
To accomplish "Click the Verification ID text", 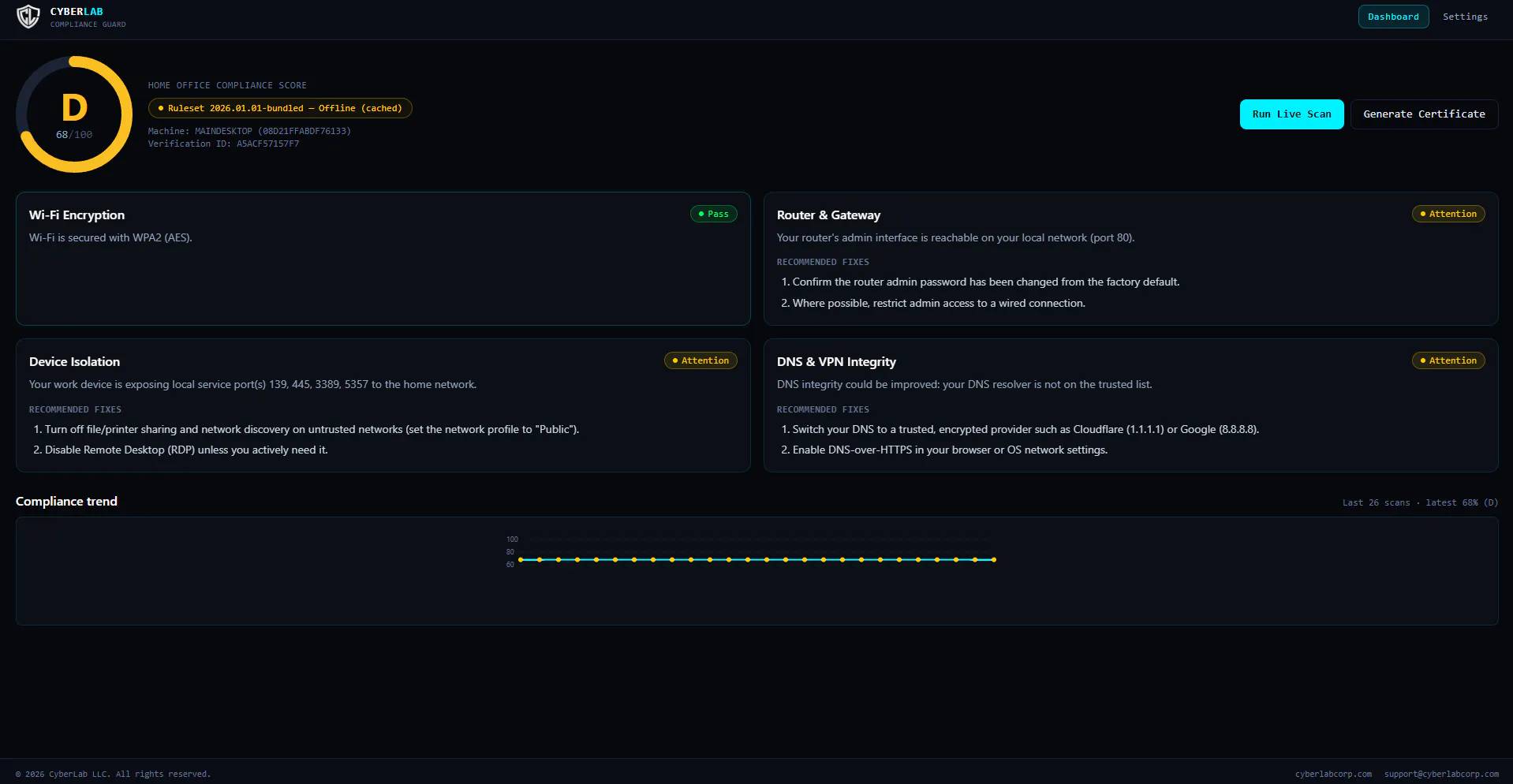I will pos(223,144).
